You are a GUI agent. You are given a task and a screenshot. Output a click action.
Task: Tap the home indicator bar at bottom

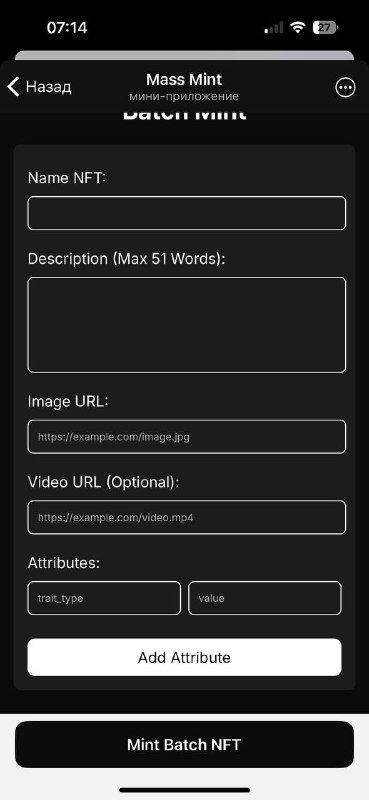[x=185, y=790]
